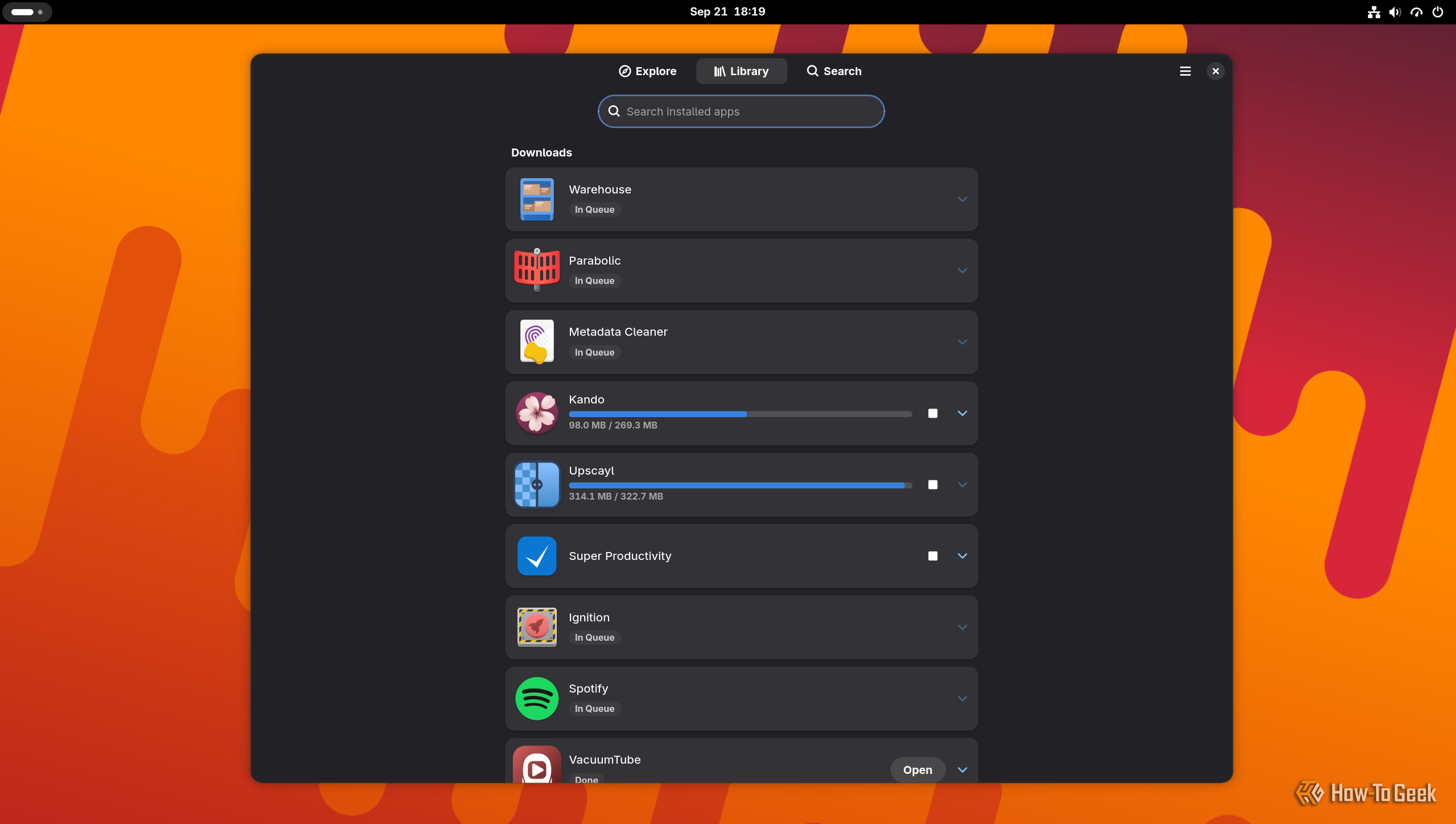This screenshot has height=824, width=1456.
Task: Click the Spotify logo icon
Action: (537, 698)
